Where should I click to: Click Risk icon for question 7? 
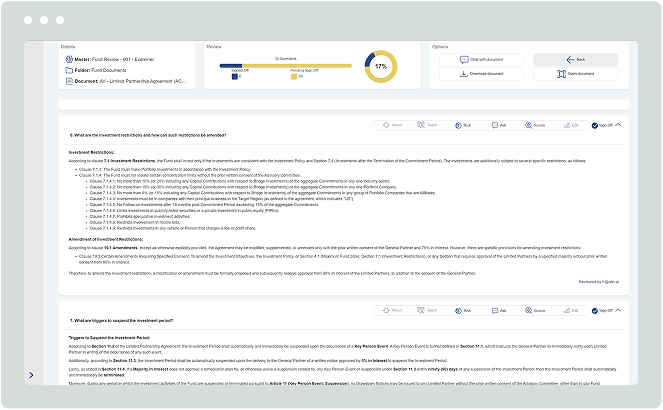pyautogui.click(x=462, y=311)
